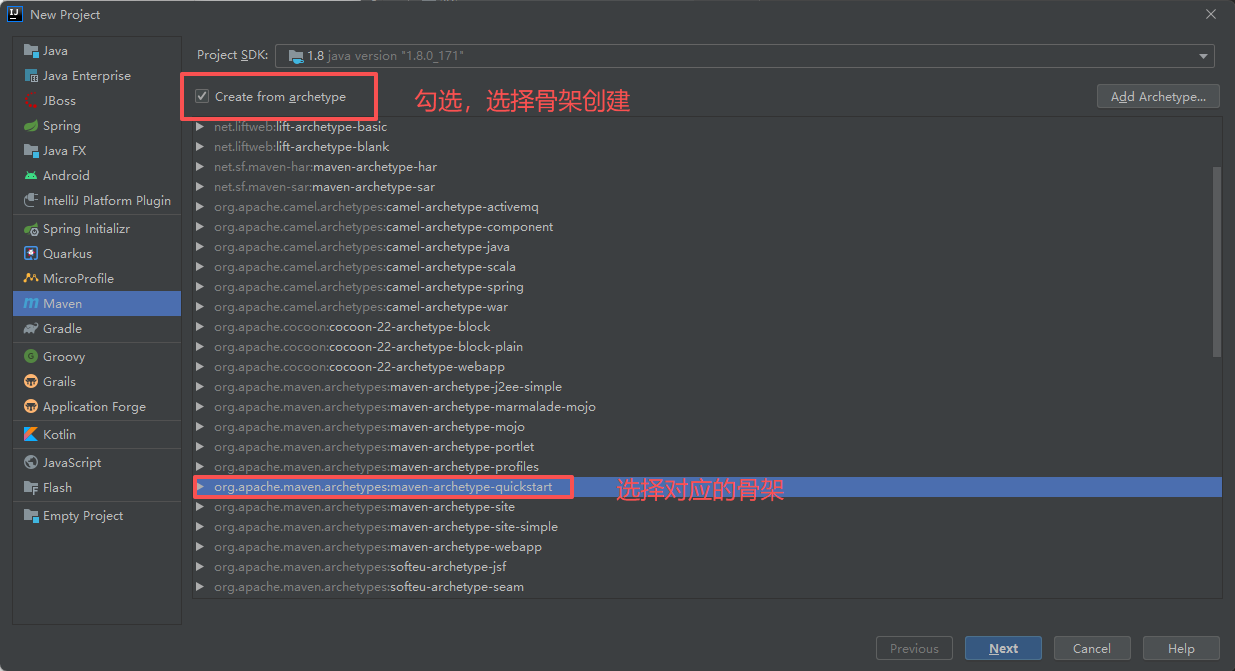The height and width of the screenshot is (671, 1235).
Task: Click the IntelliJ IDEA logo in title bar
Action: coord(15,14)
